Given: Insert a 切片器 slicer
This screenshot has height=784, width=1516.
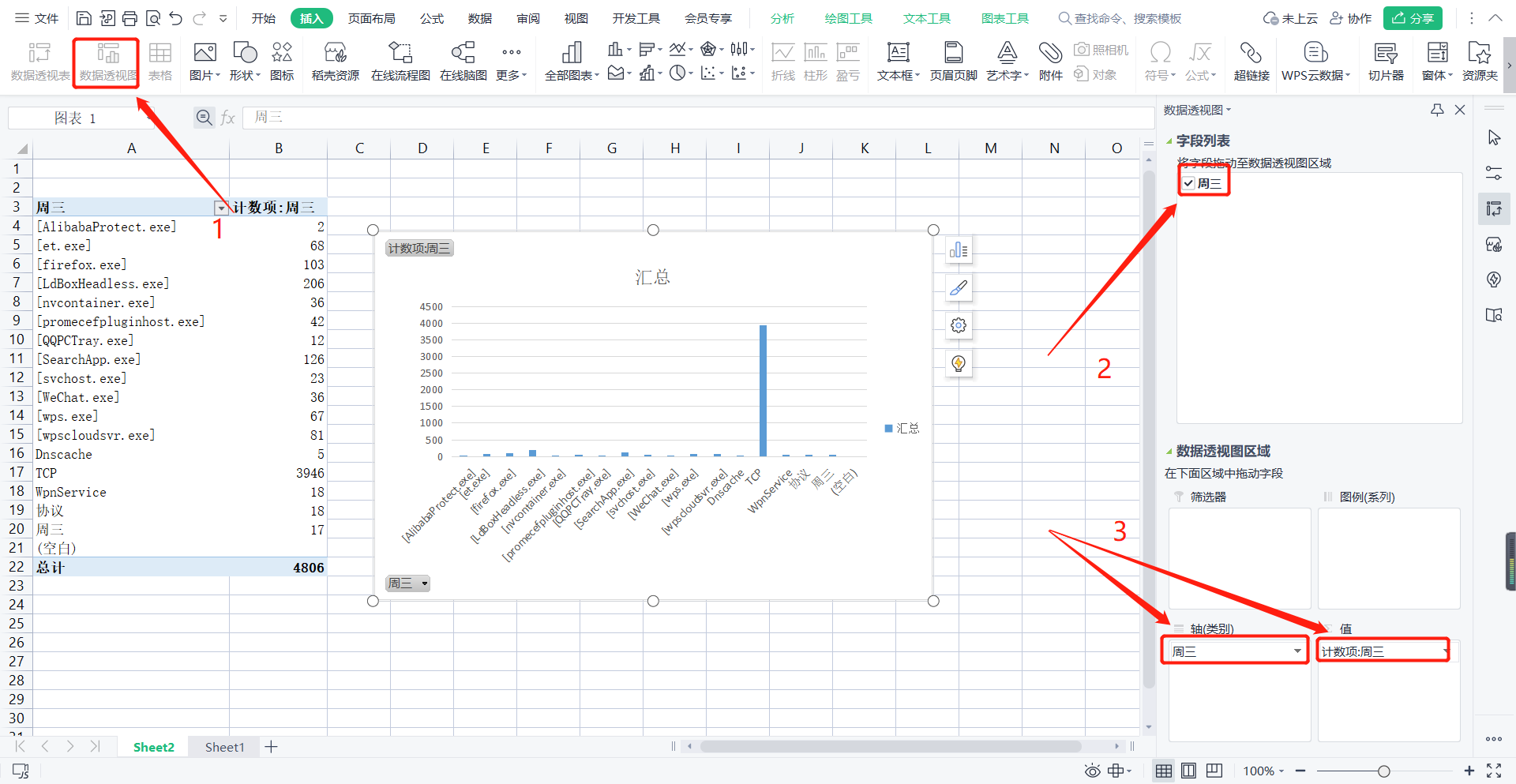Looking at the screenshot, I should point(1386,62).
